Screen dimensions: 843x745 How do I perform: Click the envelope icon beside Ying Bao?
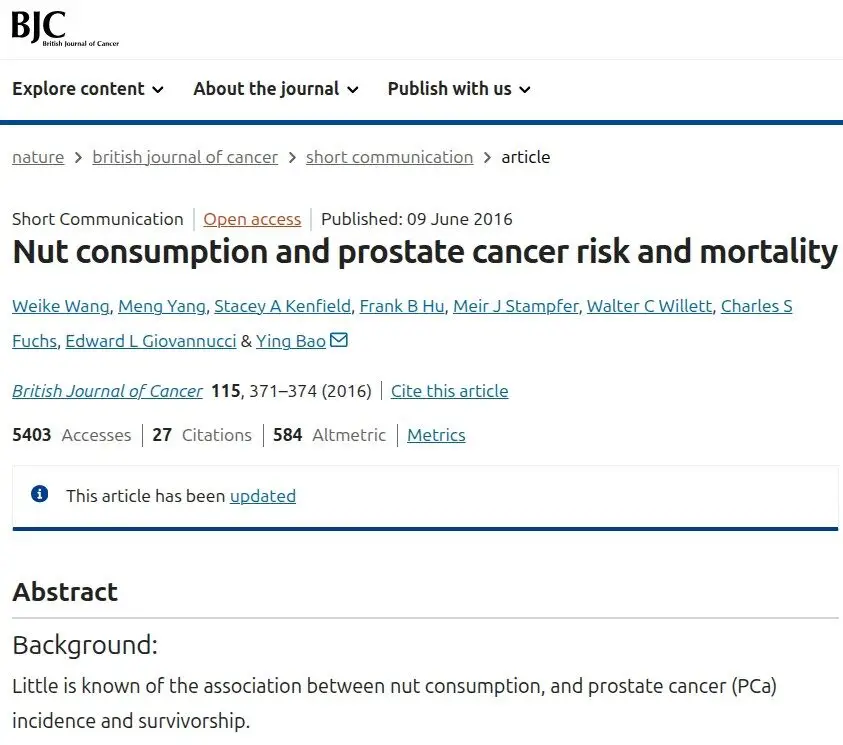[x=339, y=340]
